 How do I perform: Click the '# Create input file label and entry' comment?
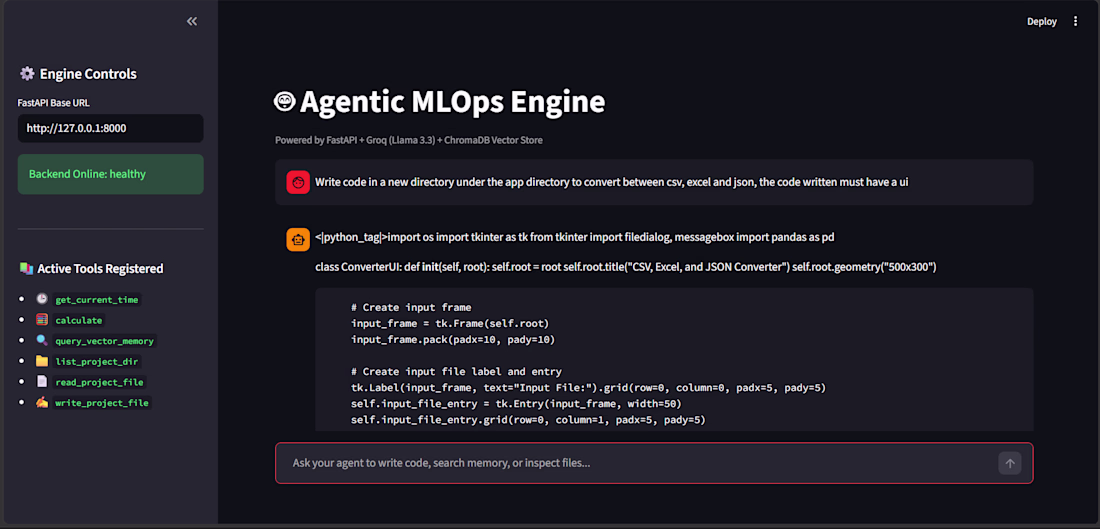coord(455,372)
